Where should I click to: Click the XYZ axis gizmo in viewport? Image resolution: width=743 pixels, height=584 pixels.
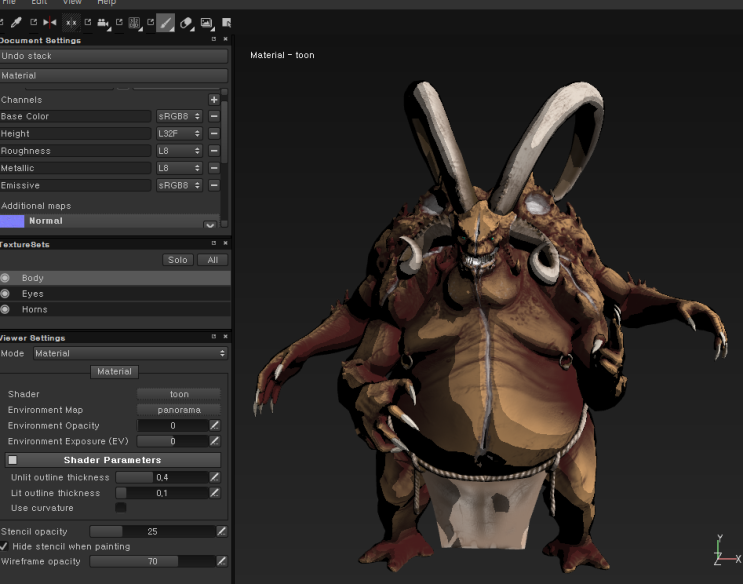click(726, 551)
